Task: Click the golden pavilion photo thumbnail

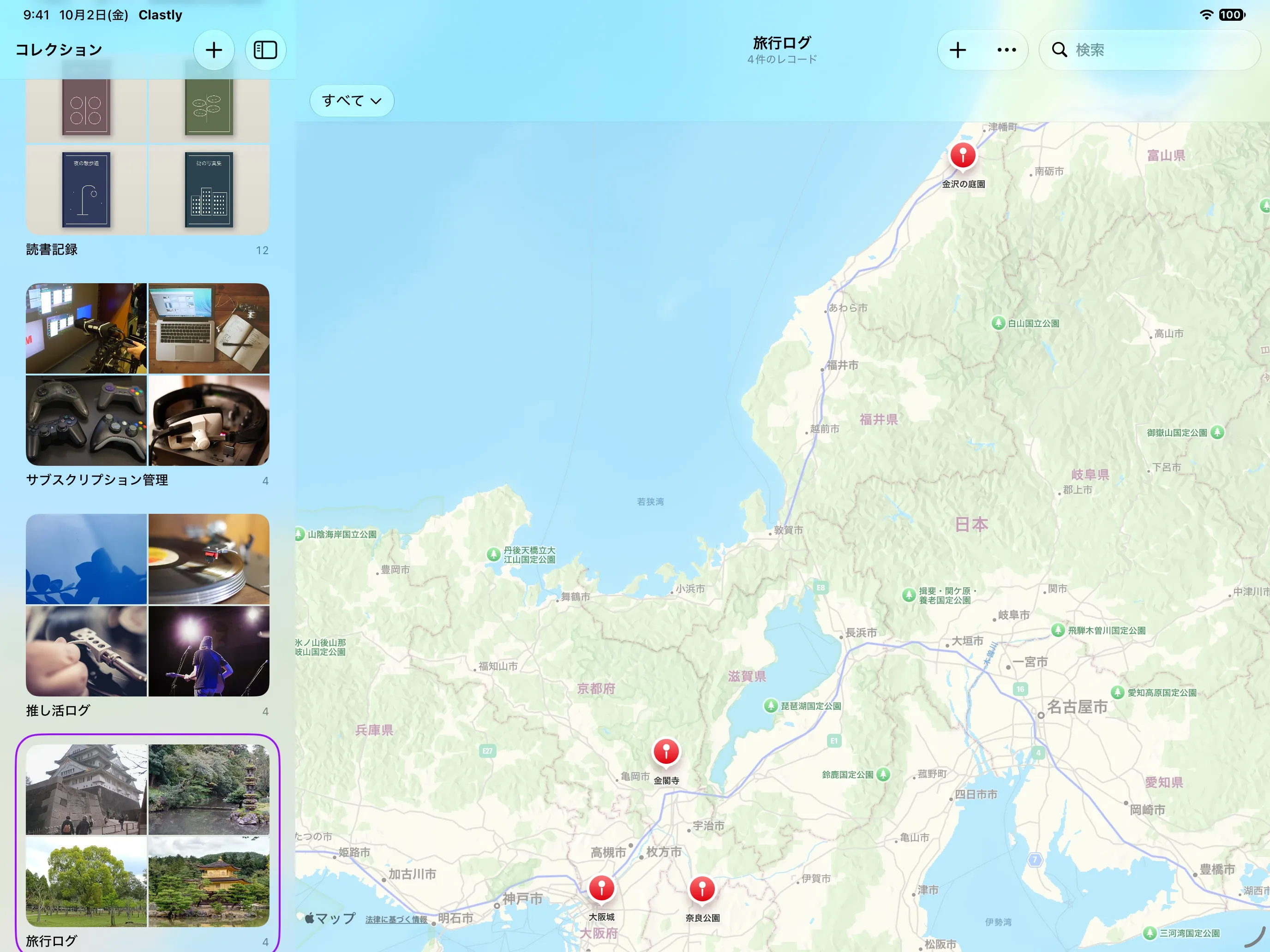Action: (209, 881)
